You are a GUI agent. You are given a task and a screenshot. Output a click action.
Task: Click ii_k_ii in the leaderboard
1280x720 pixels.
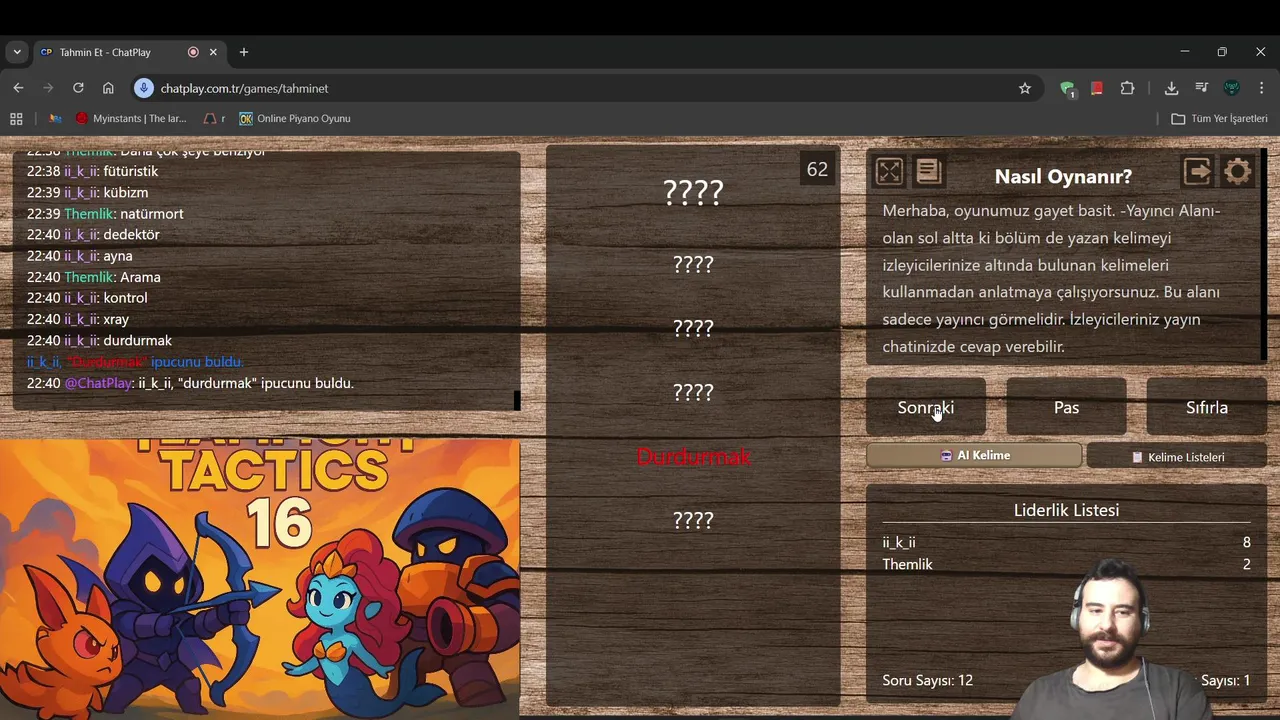tap(898, 542)
